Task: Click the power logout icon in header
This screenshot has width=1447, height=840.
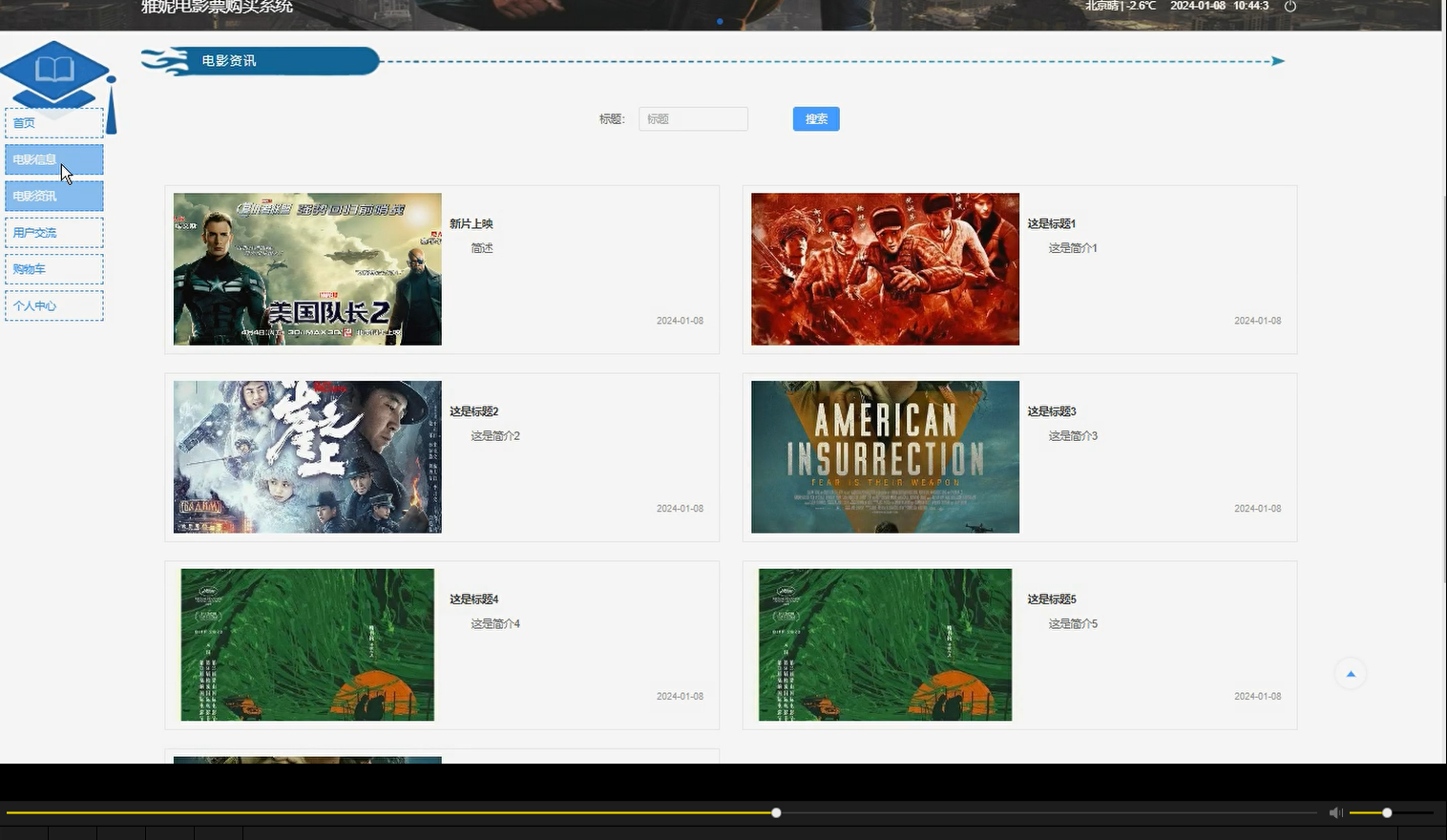Action: click(1290, 6)
